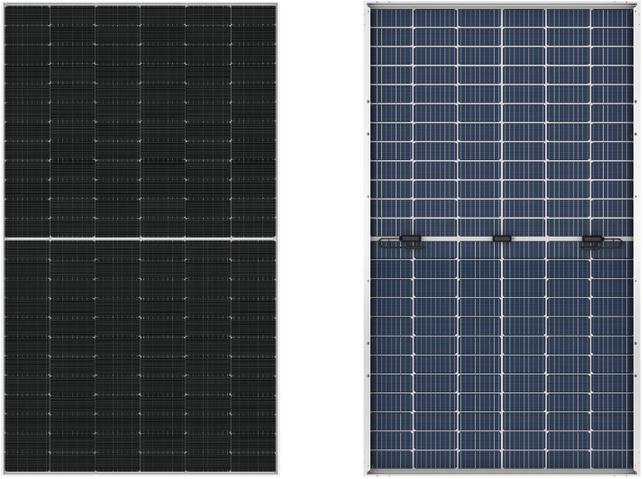The height and width of the screenshot is (479, 643).
Task: Click the cable loop beside right junction box
Action: [606, 244]
